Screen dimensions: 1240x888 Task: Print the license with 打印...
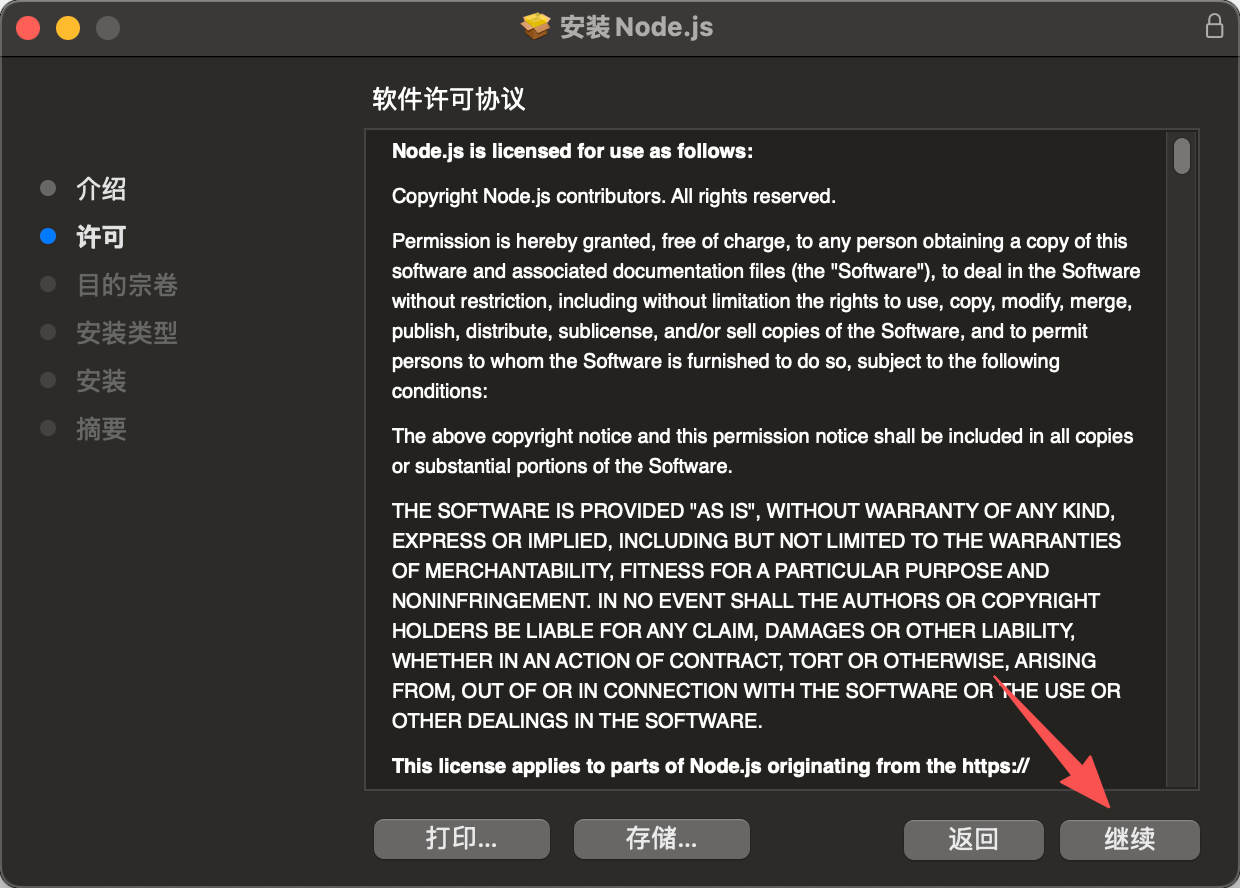(462, 839)
